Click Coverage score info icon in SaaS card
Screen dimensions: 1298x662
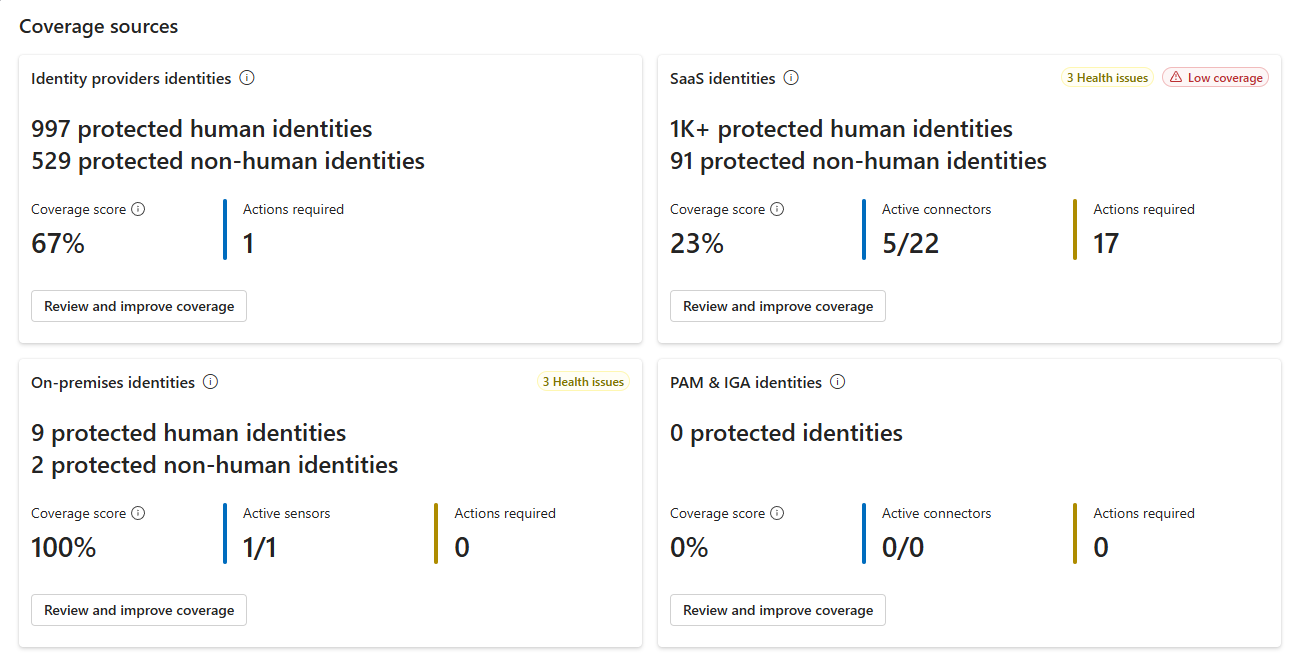[x=777, y=210]
